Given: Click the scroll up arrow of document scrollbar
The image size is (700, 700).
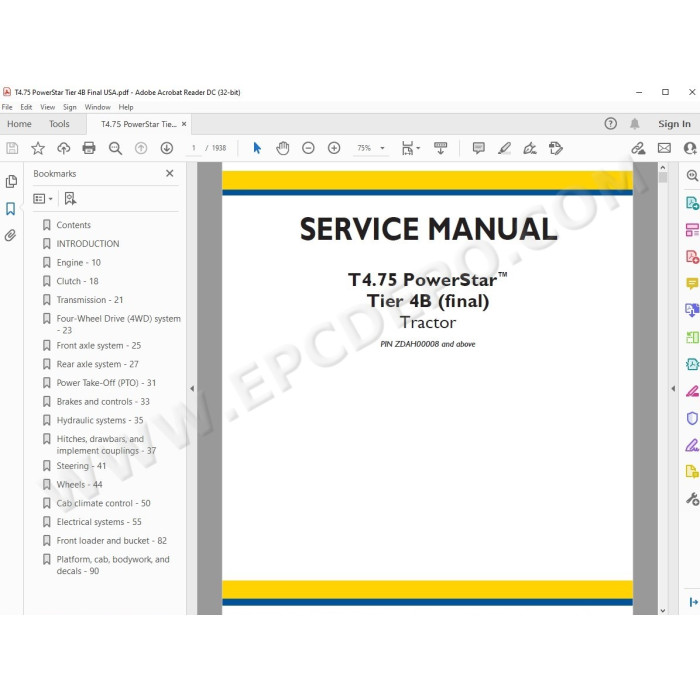Looking at the screenshot, I should 663,167.
